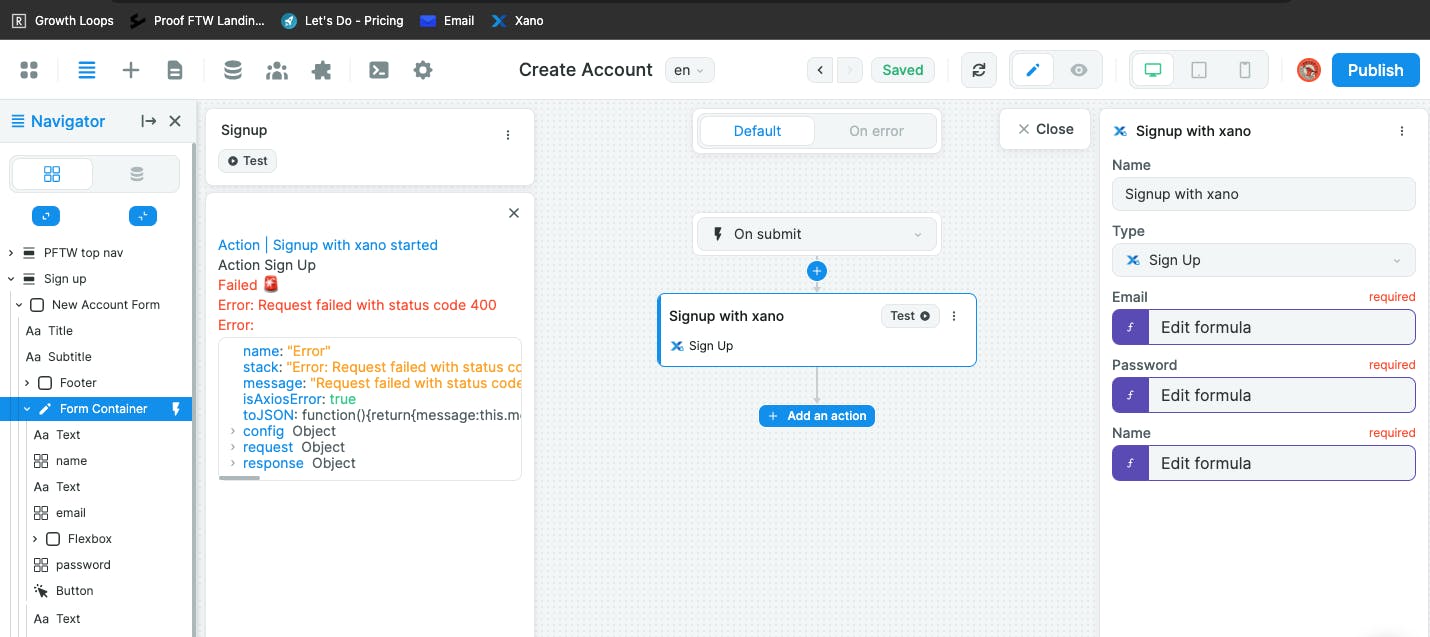Click the Close button beside action panel
The height and width of the screenshot is (637, 1430).
click(x=1045, y=129)
